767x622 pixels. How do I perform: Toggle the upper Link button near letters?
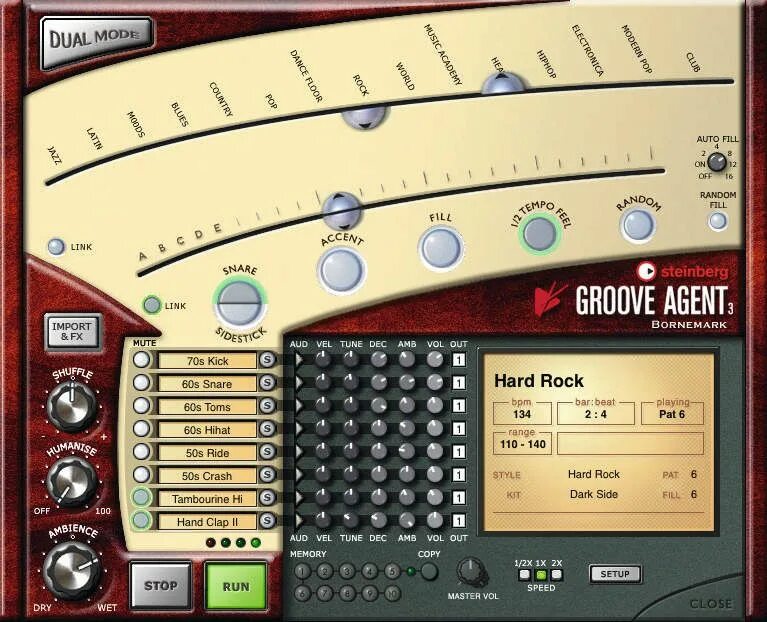[56, 246]
